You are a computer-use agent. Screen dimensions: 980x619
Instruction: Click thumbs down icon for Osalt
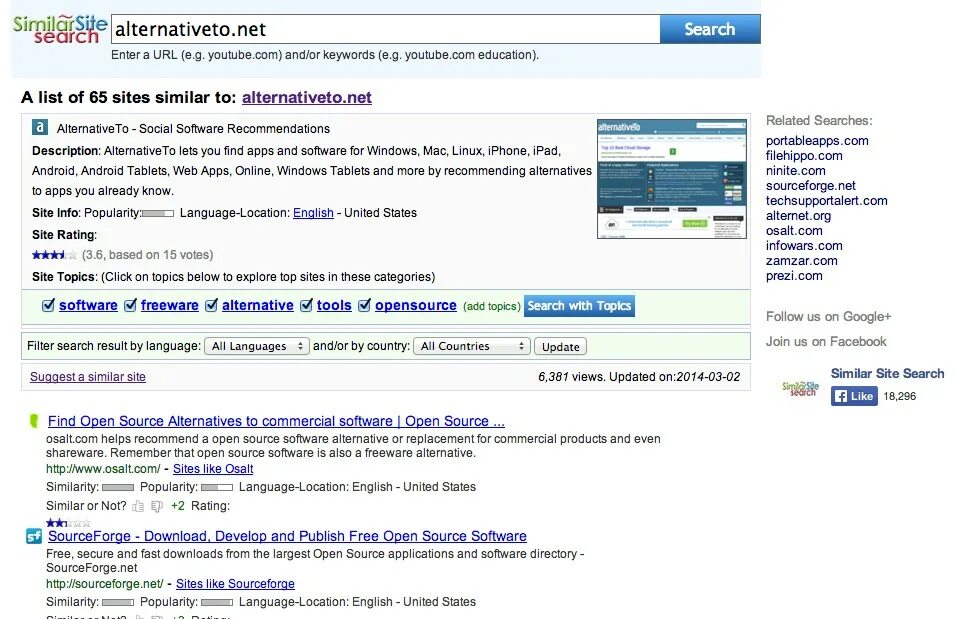click(x=157, y=506)
